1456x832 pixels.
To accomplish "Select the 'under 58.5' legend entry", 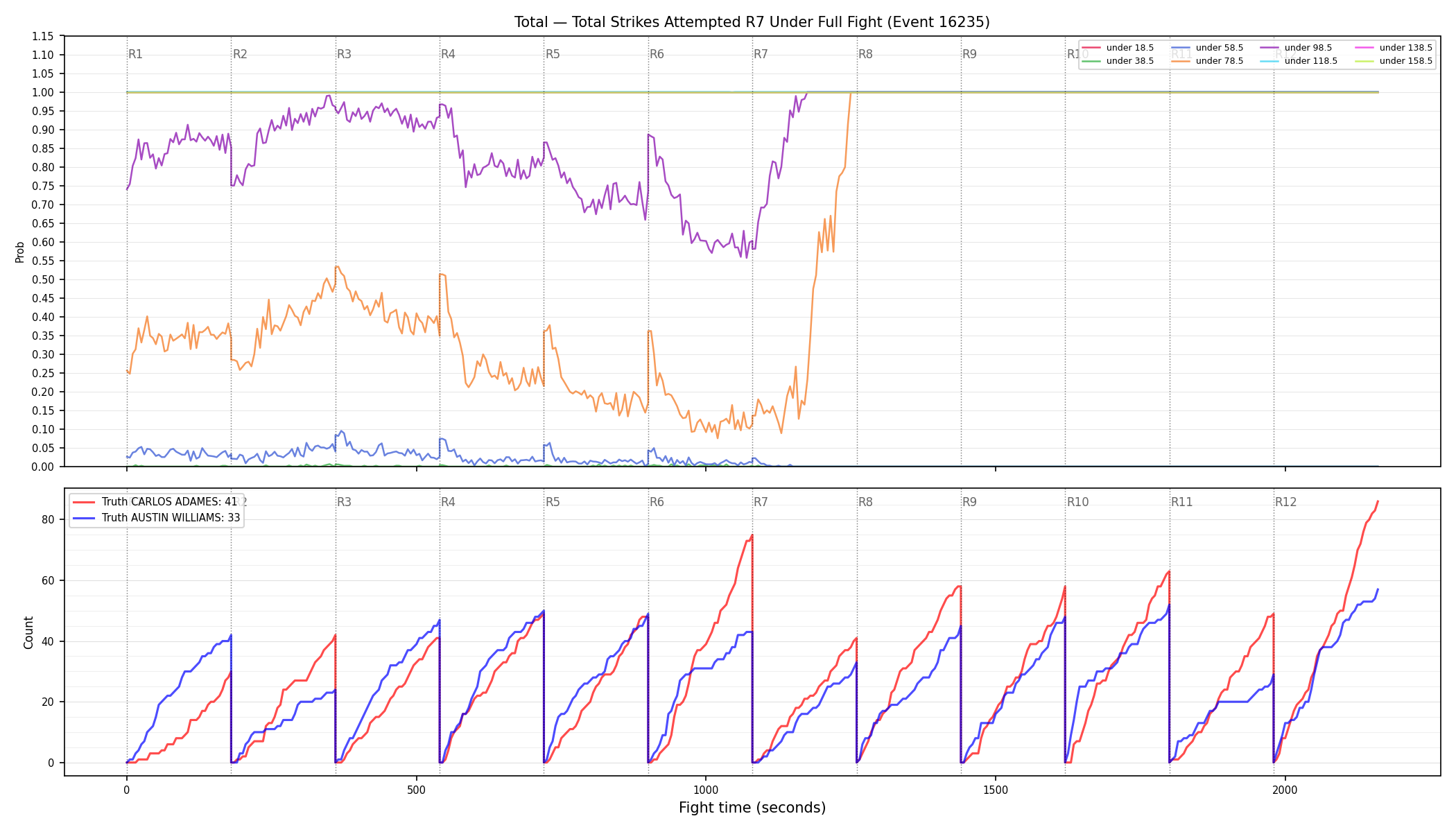I will point(1207,48).
